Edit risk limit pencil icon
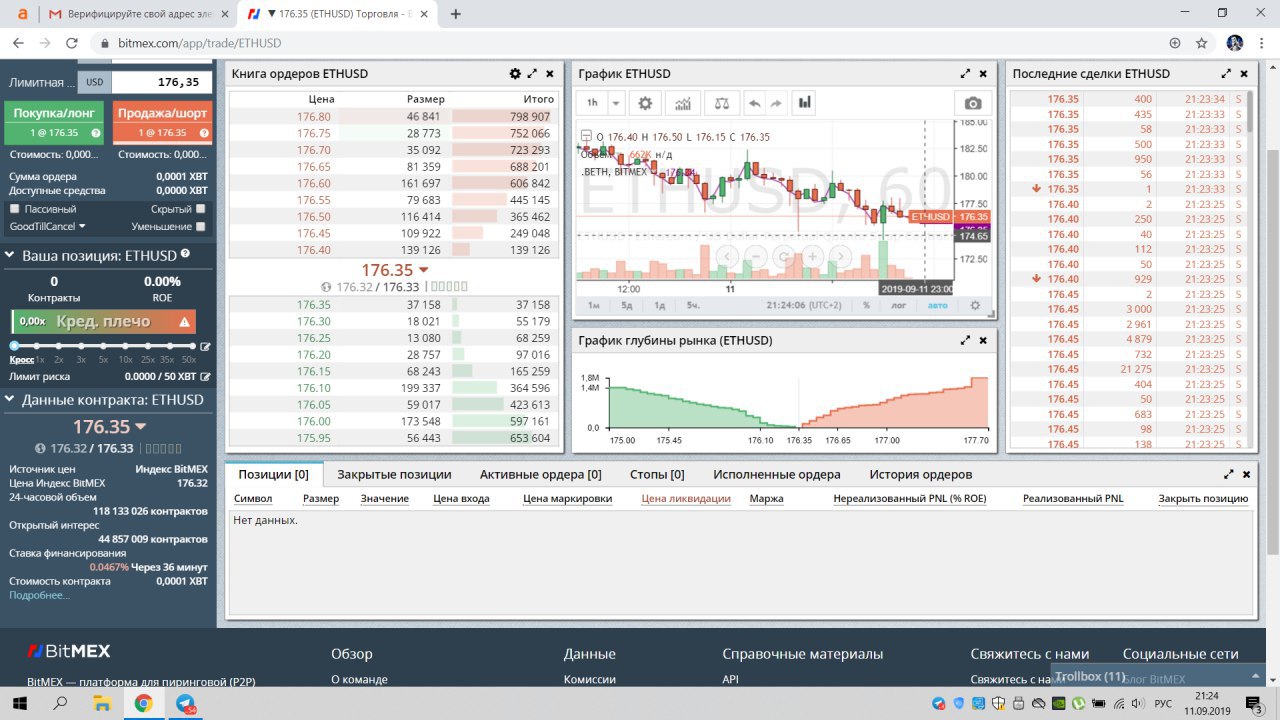The height and width of the screenshot is (720, 1280). pyautogui.click(x=206, y=377)
